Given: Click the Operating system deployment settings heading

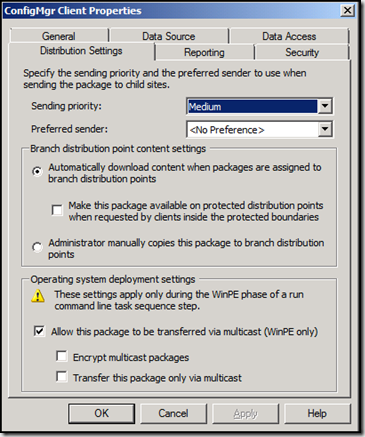Looking at the screenshot, I should (x=113, y=279).
